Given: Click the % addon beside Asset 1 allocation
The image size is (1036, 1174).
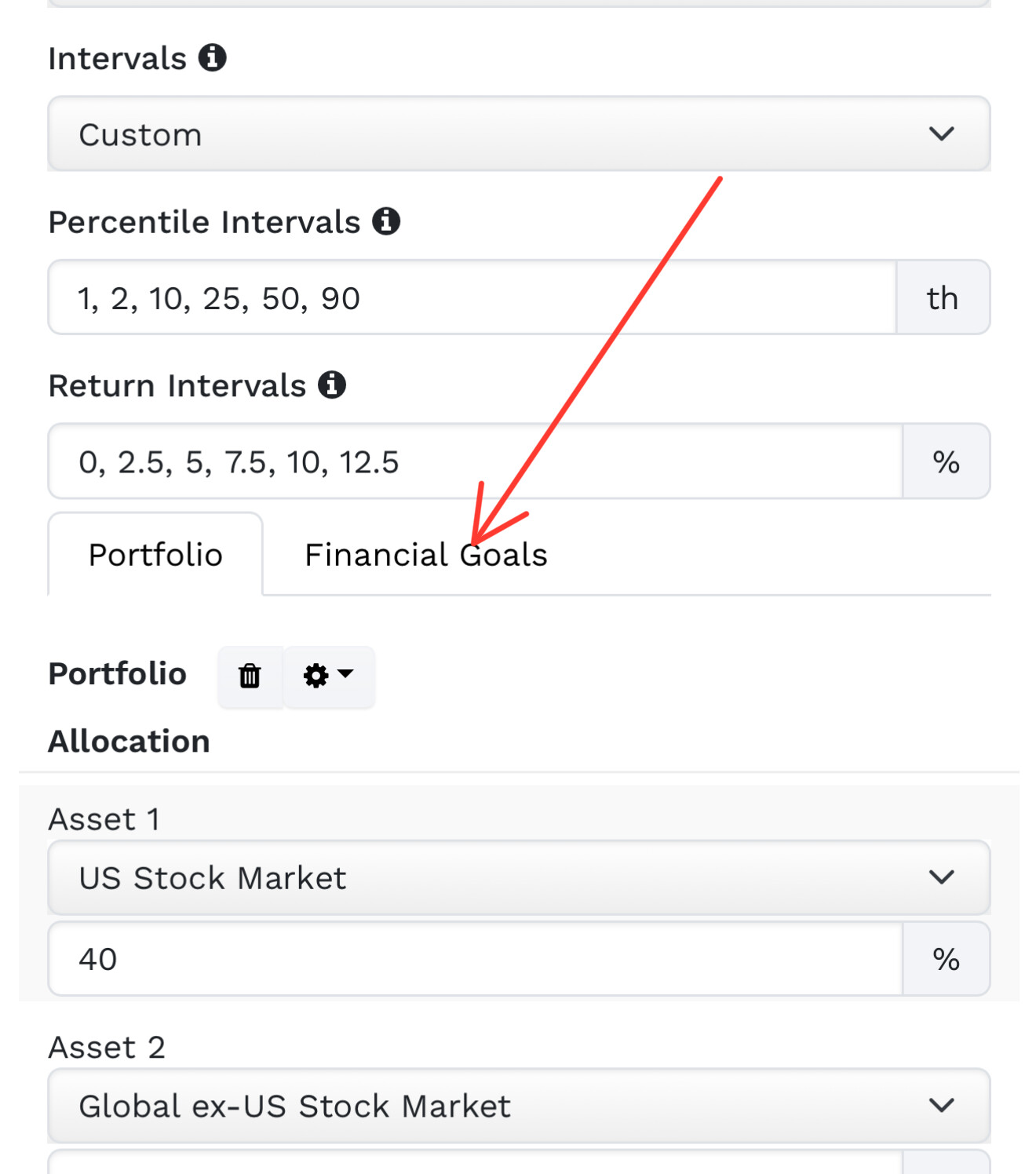Looking at the screenshot, I should click(946, 959).
